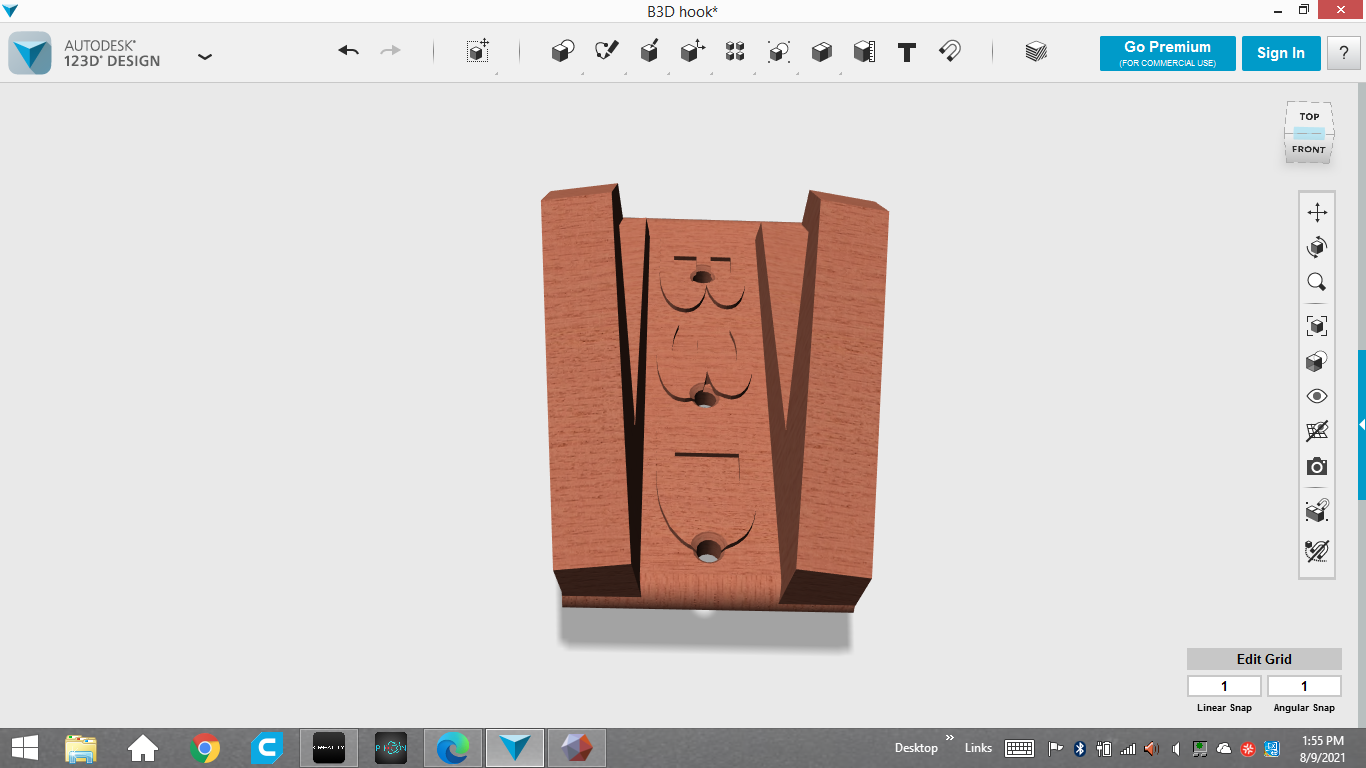This screenshot has height=768, width=1366.
Task: Click the Undo arrow in the toolbar
Action: point(348,51)
